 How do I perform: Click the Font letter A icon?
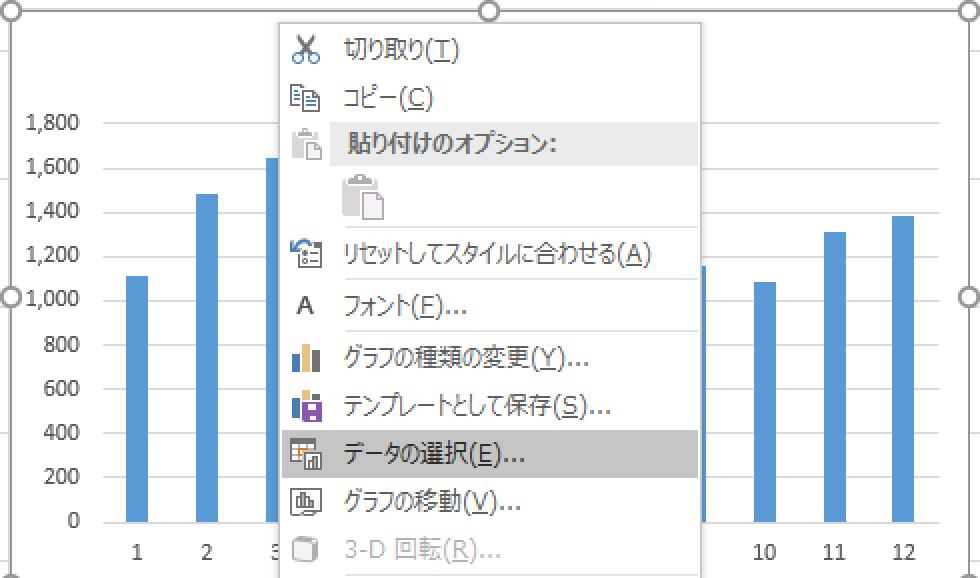coord(305,306)
